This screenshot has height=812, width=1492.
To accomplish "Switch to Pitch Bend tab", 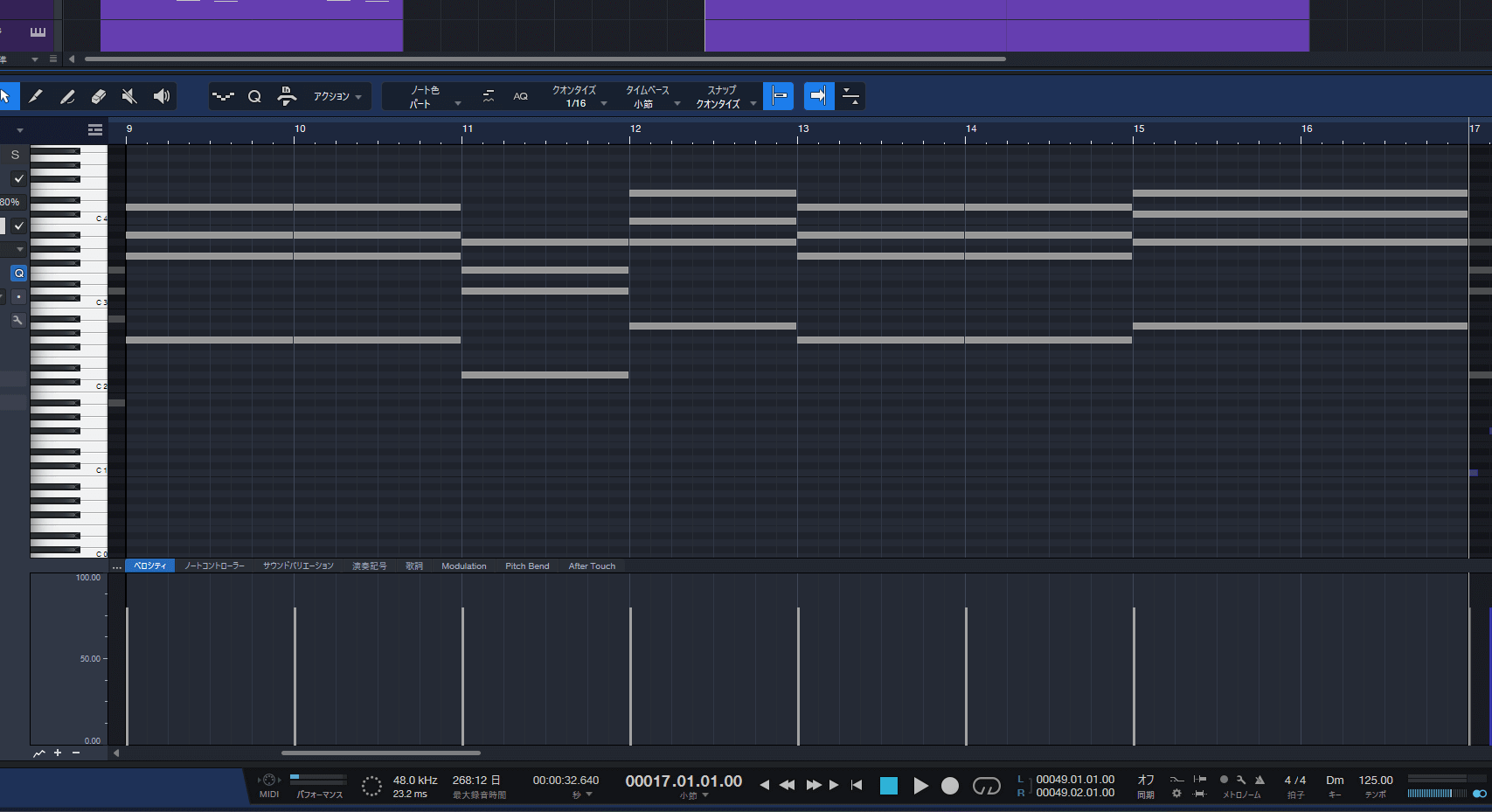I will (x=527, y=566).
